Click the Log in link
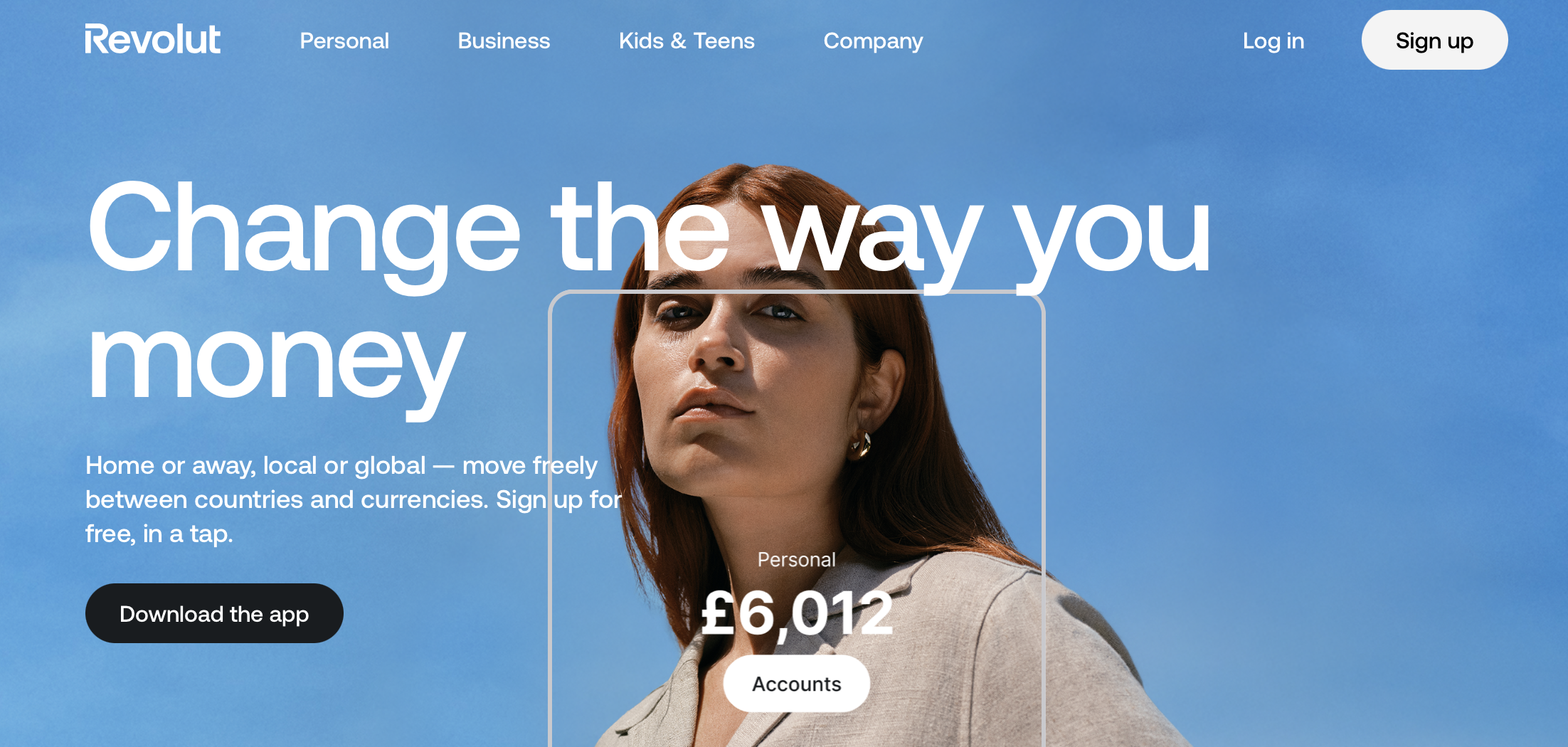 point(1273,41)
